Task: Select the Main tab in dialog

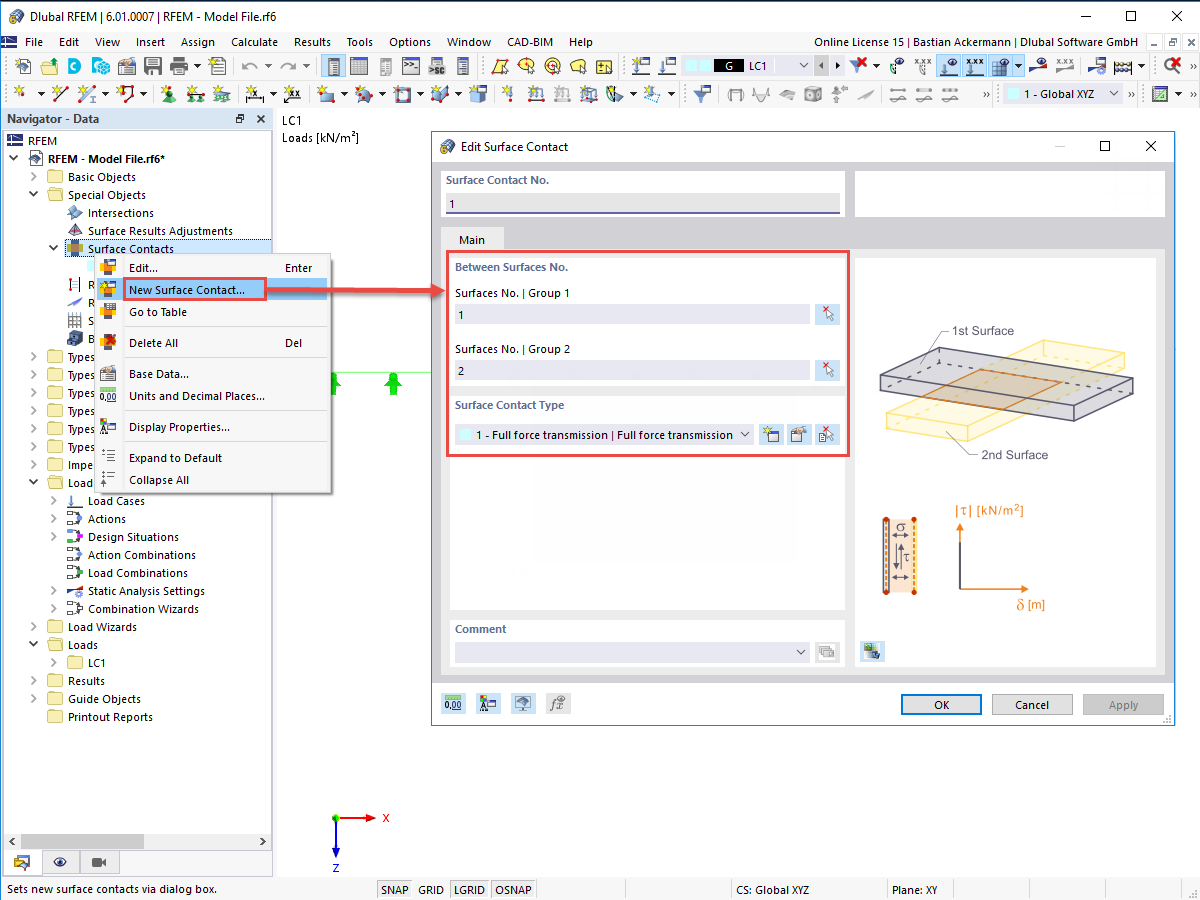Action: [x=472, y=240]
